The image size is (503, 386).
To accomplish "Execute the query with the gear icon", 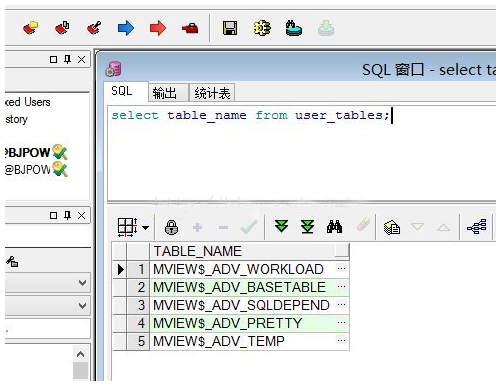I will point(262,28).
